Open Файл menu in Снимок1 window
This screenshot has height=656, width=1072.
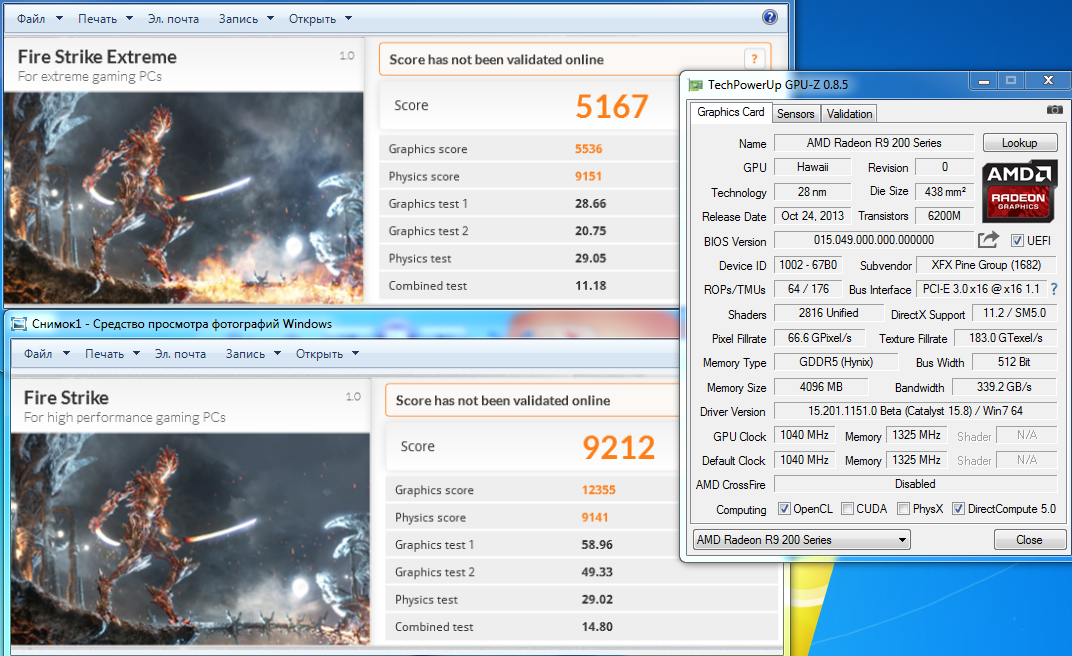pyautogui.click(x=46, y=353)
